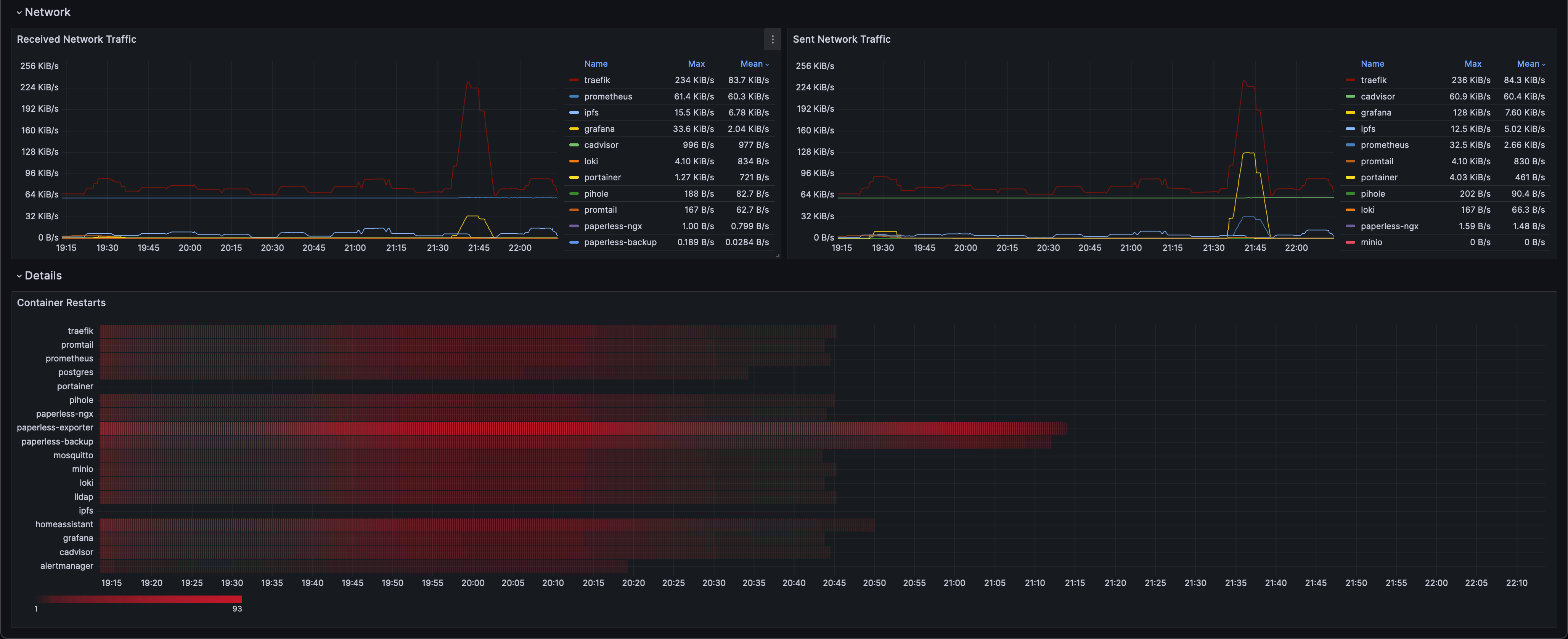Collapse the Details row chevron

tap(19, 276)
